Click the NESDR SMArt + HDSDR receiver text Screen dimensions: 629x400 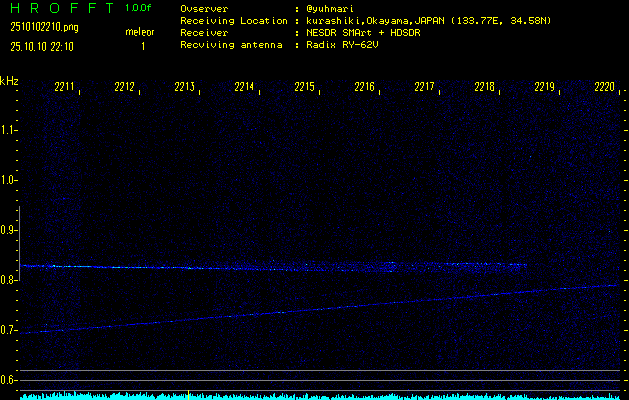(x=362, y=33)
